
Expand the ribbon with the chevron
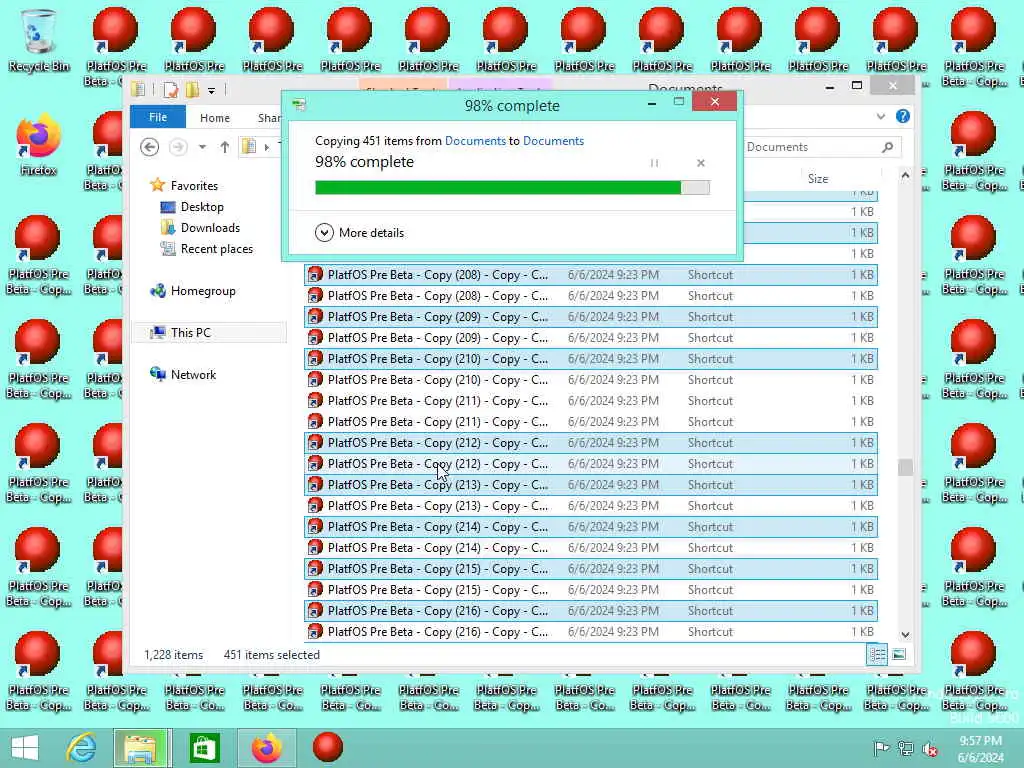click(881, 117)
